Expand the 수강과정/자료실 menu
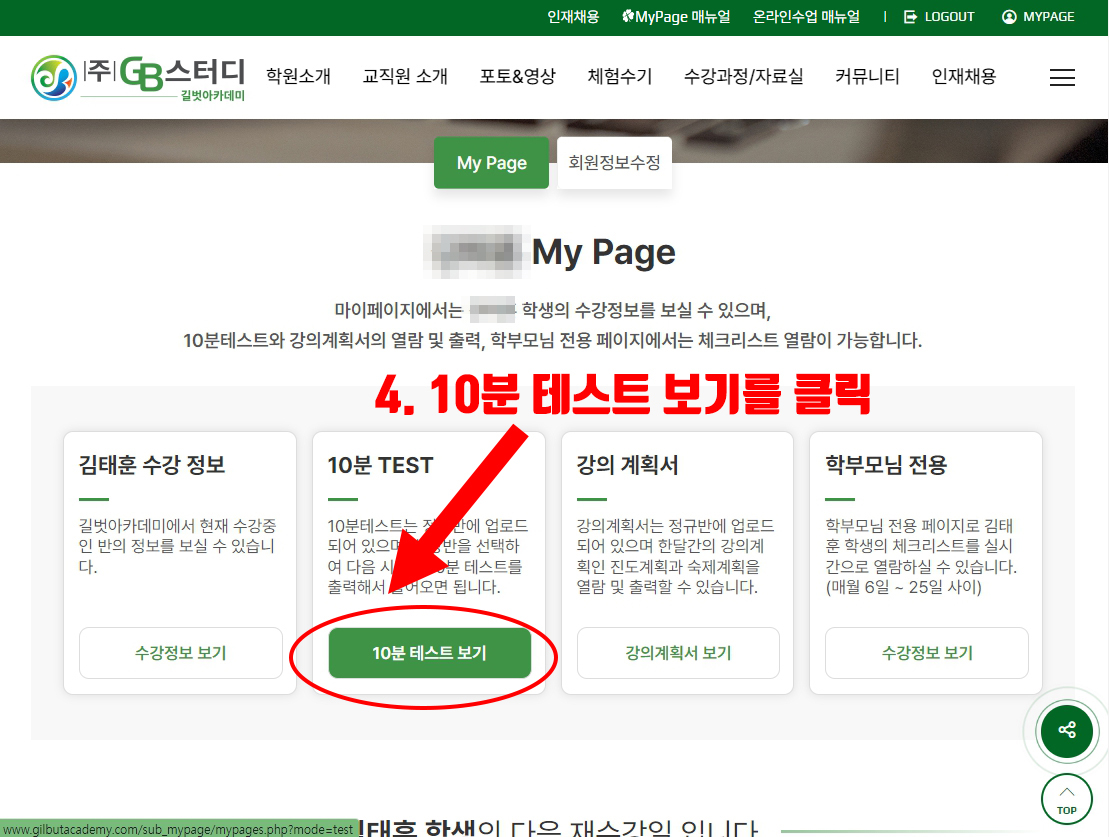 coord(743,77)
